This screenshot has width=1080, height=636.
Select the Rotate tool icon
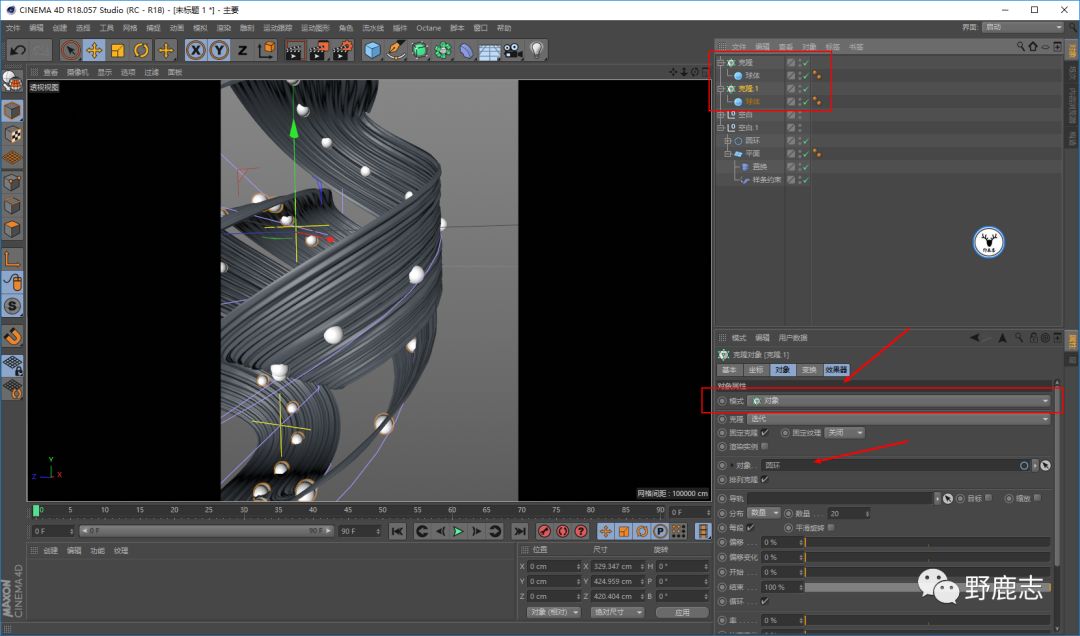[141, 50]
